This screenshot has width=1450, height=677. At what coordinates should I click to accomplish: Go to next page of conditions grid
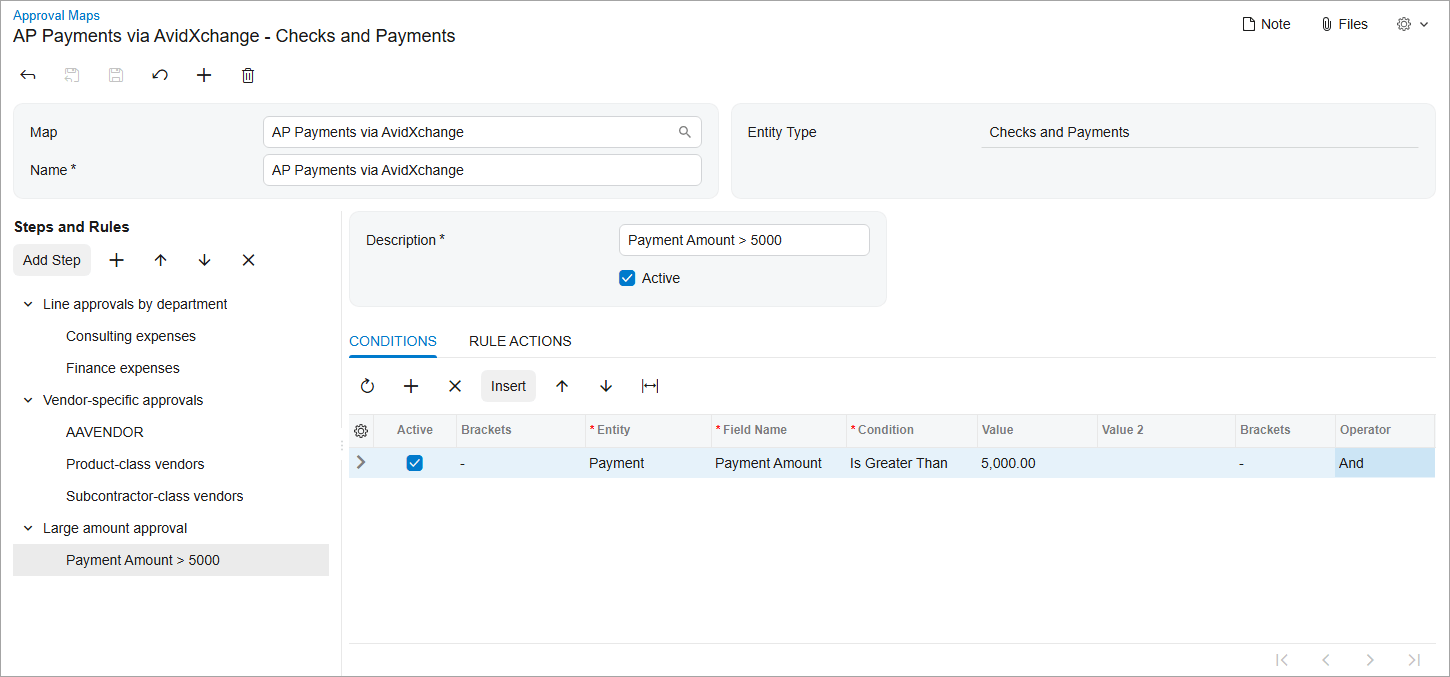pyautogui.click(x=1370, y=660)
